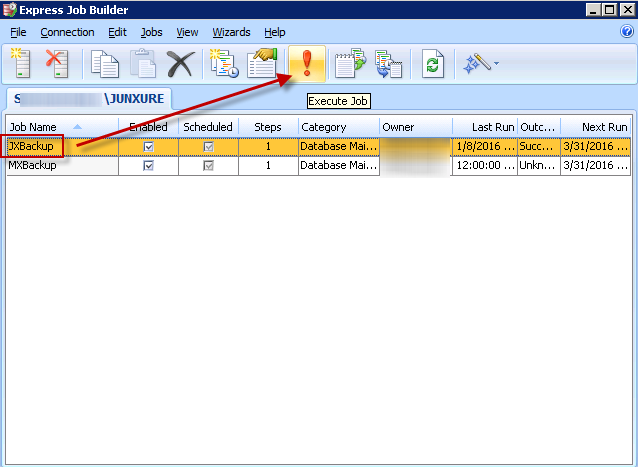638x467 pixels.
Task: Click the disconnect server icon with red X
Action: [57, 63]
